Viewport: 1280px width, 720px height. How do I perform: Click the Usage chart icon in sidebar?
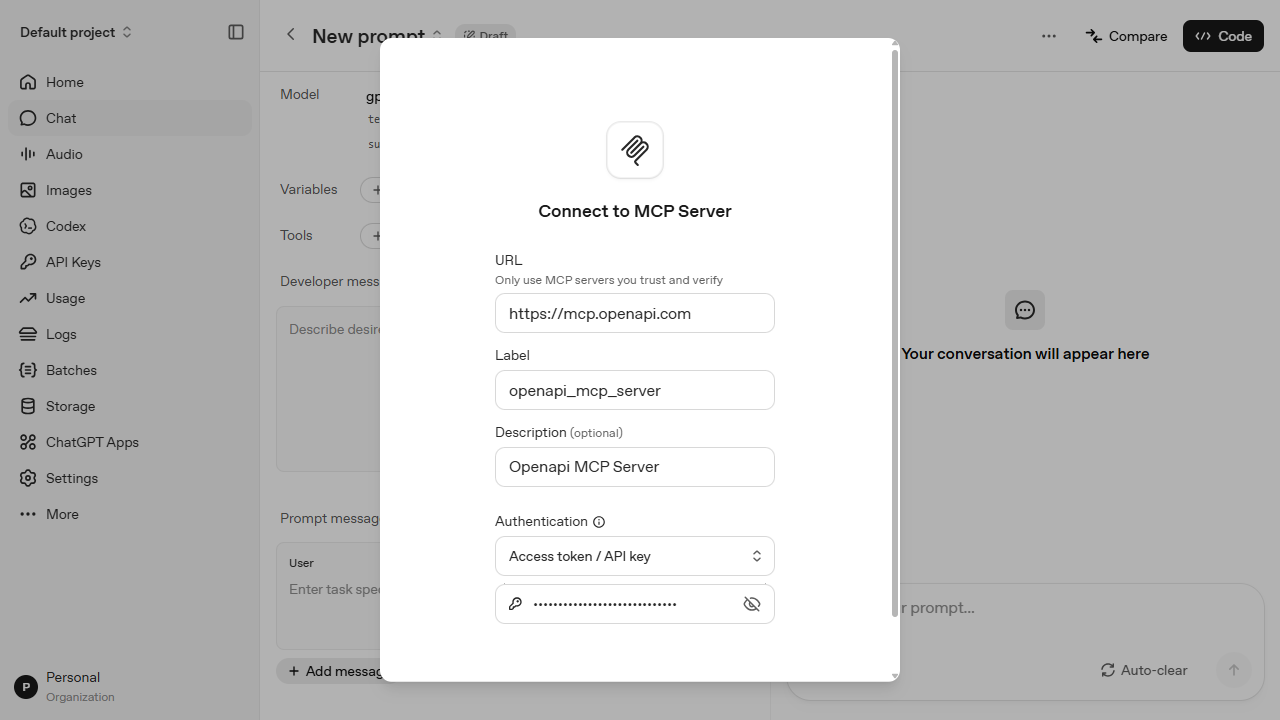28,298
